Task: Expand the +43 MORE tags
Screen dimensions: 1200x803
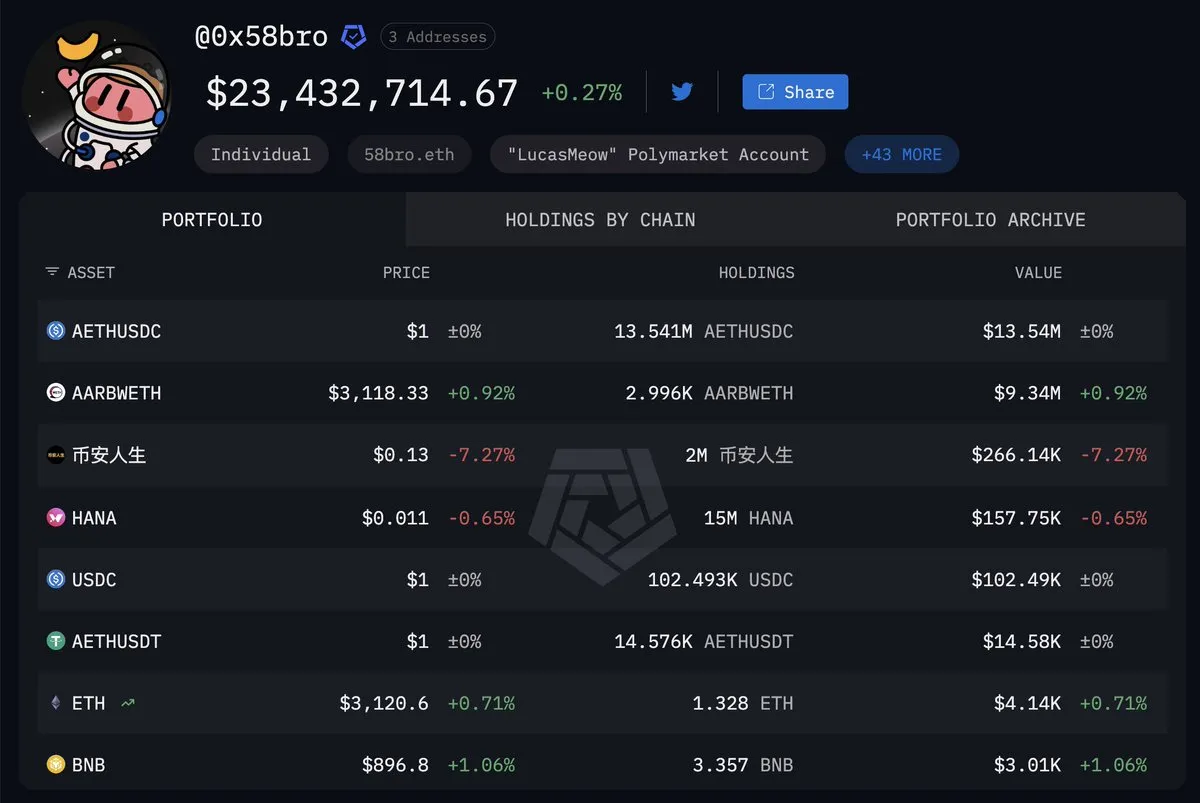Action: pyautogui.click(x=901, y=155)
